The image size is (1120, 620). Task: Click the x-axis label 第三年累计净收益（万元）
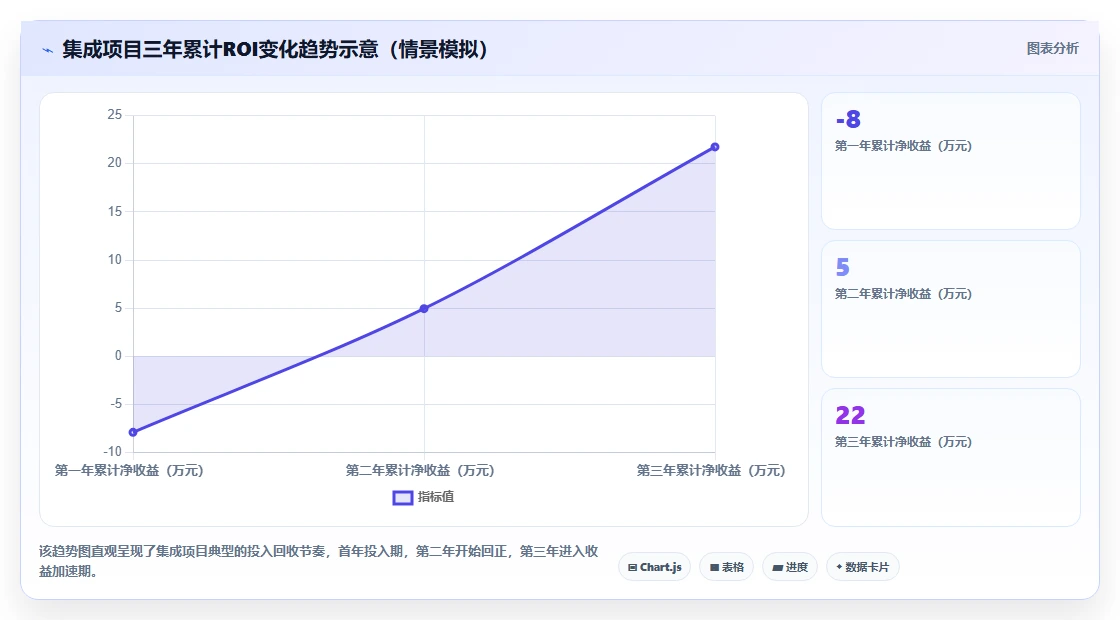[711, 471]
